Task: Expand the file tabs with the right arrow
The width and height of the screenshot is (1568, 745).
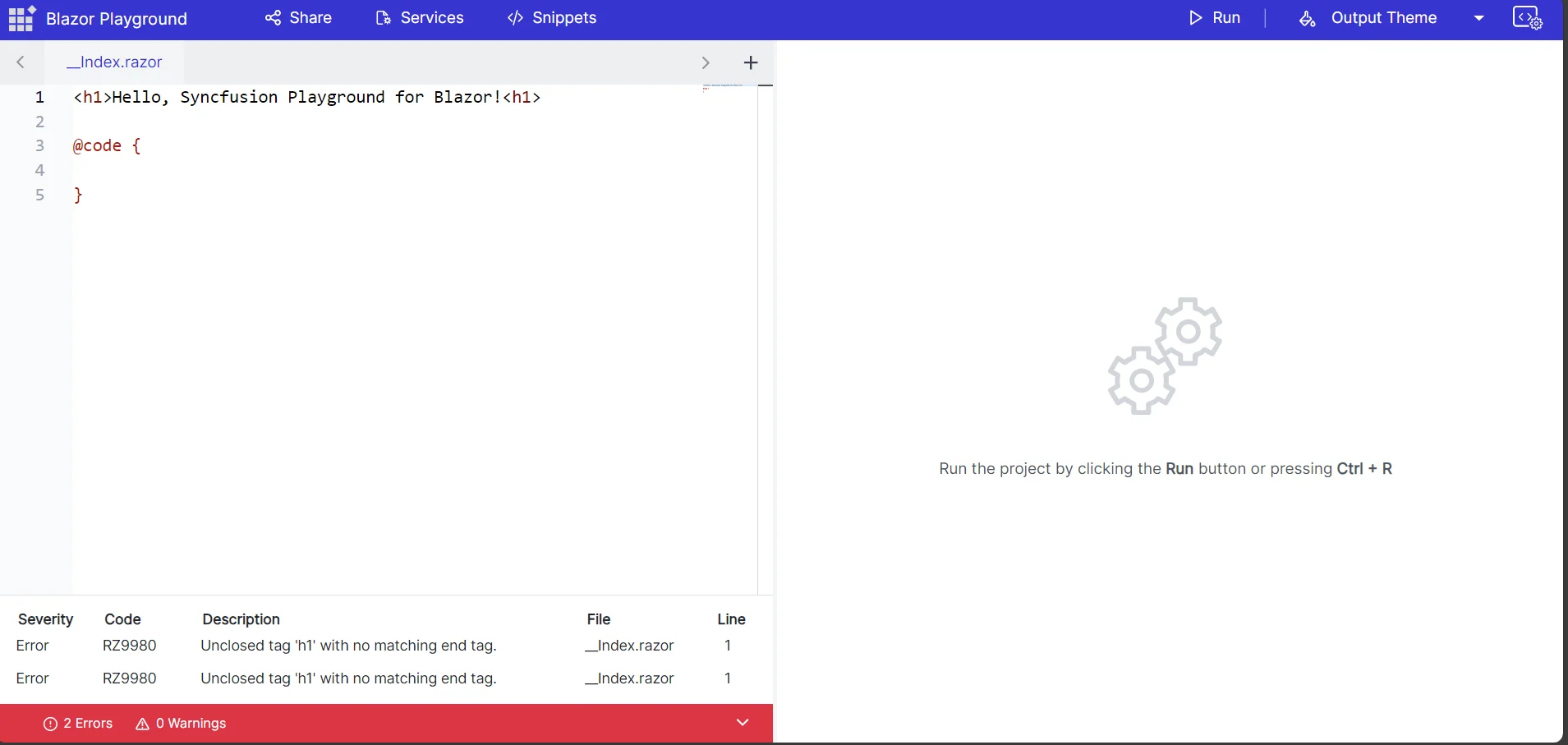Action: point(706,62)
